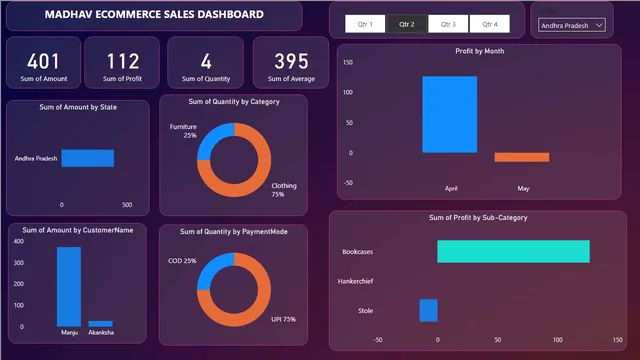640x360 pixels.
Task: Select the Andhra Pradesh bar in state chart
Action: click(88, 158)
